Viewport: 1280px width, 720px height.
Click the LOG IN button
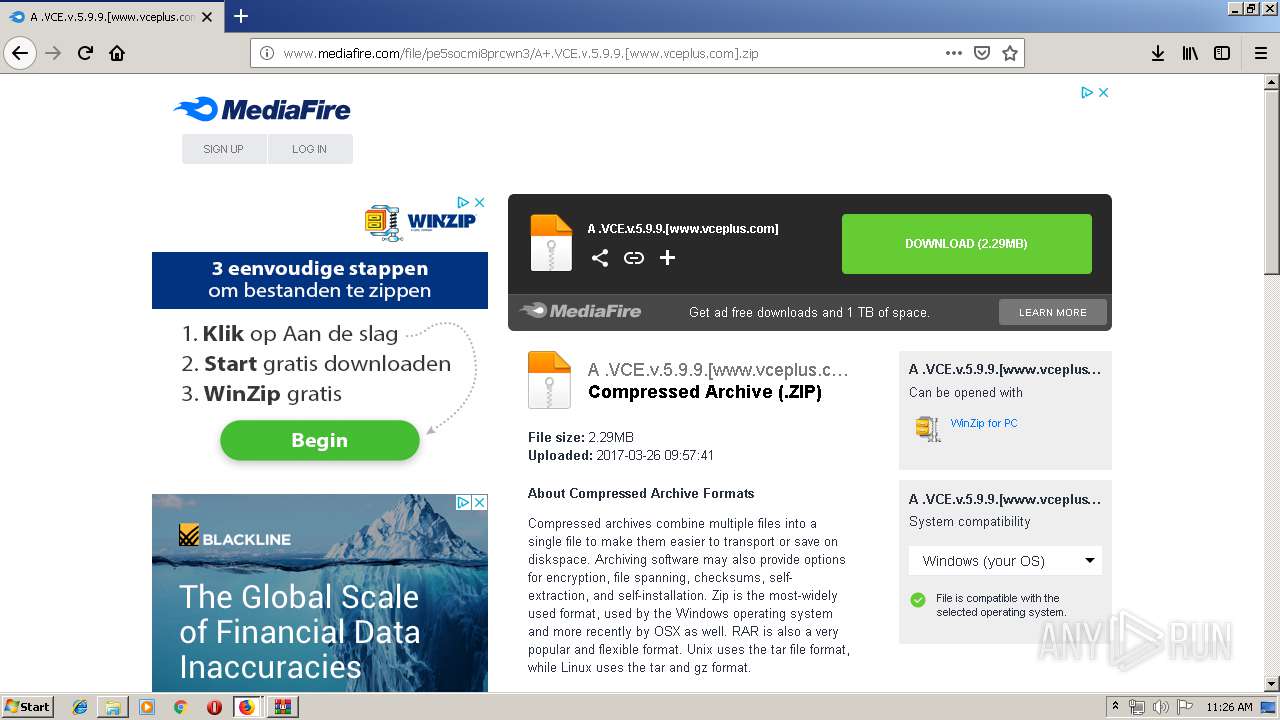coord(309,149)
